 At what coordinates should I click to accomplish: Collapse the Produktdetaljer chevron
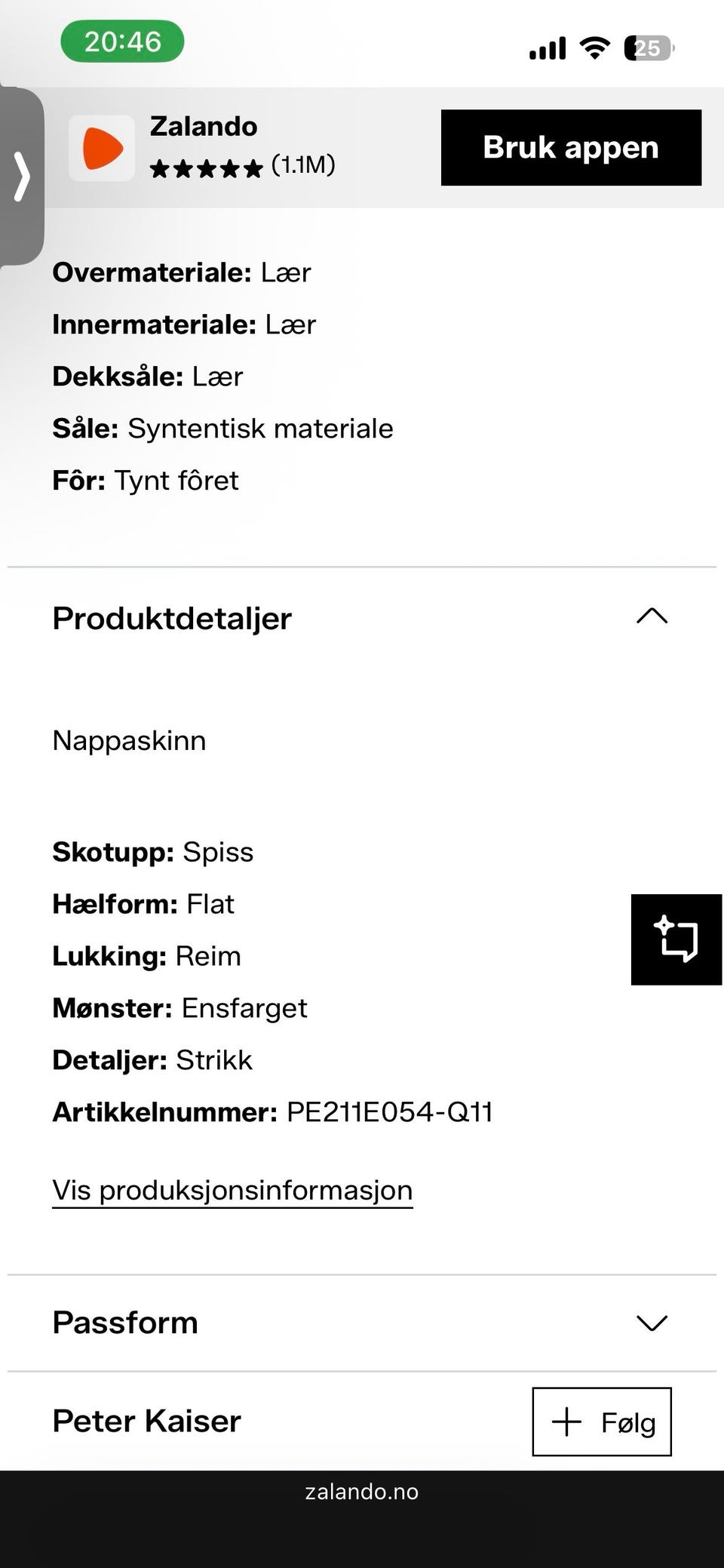click(652, 616)
